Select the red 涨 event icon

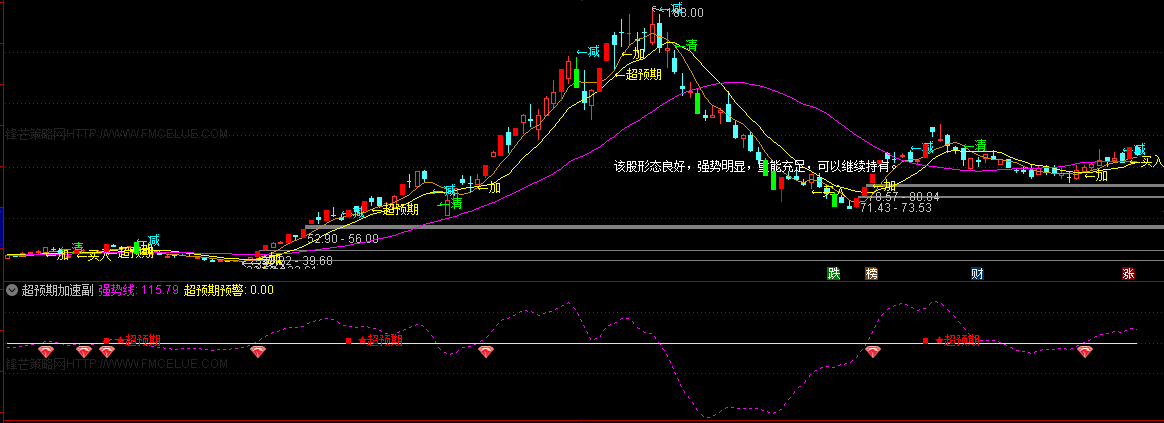pos(1128,274)
